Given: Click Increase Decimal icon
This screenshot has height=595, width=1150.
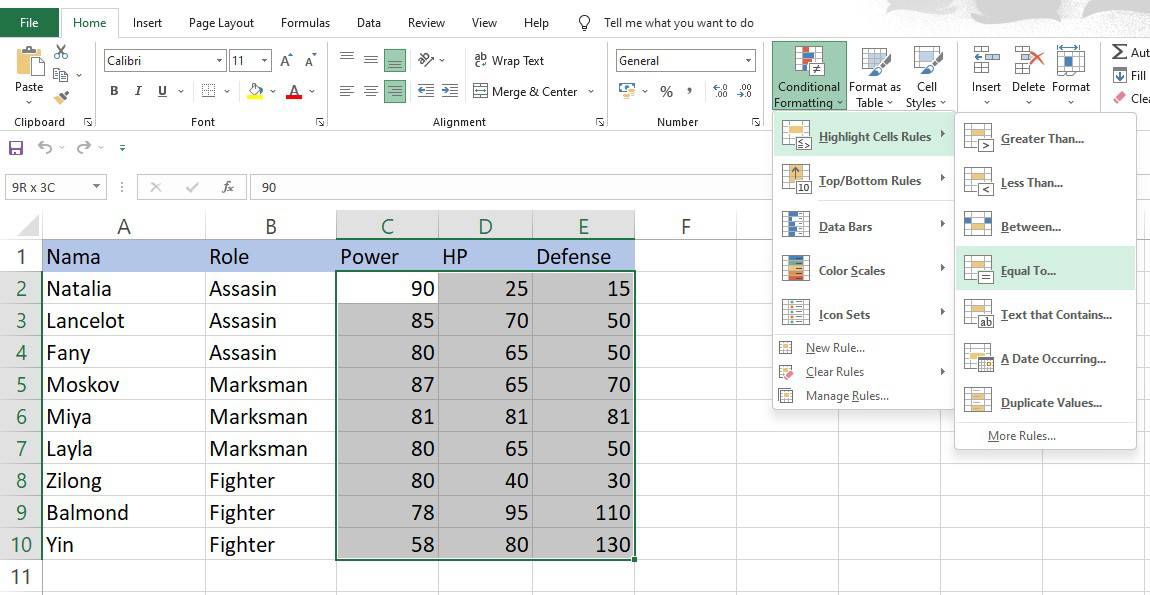Looking at the screenshot, I should point(721,92).
